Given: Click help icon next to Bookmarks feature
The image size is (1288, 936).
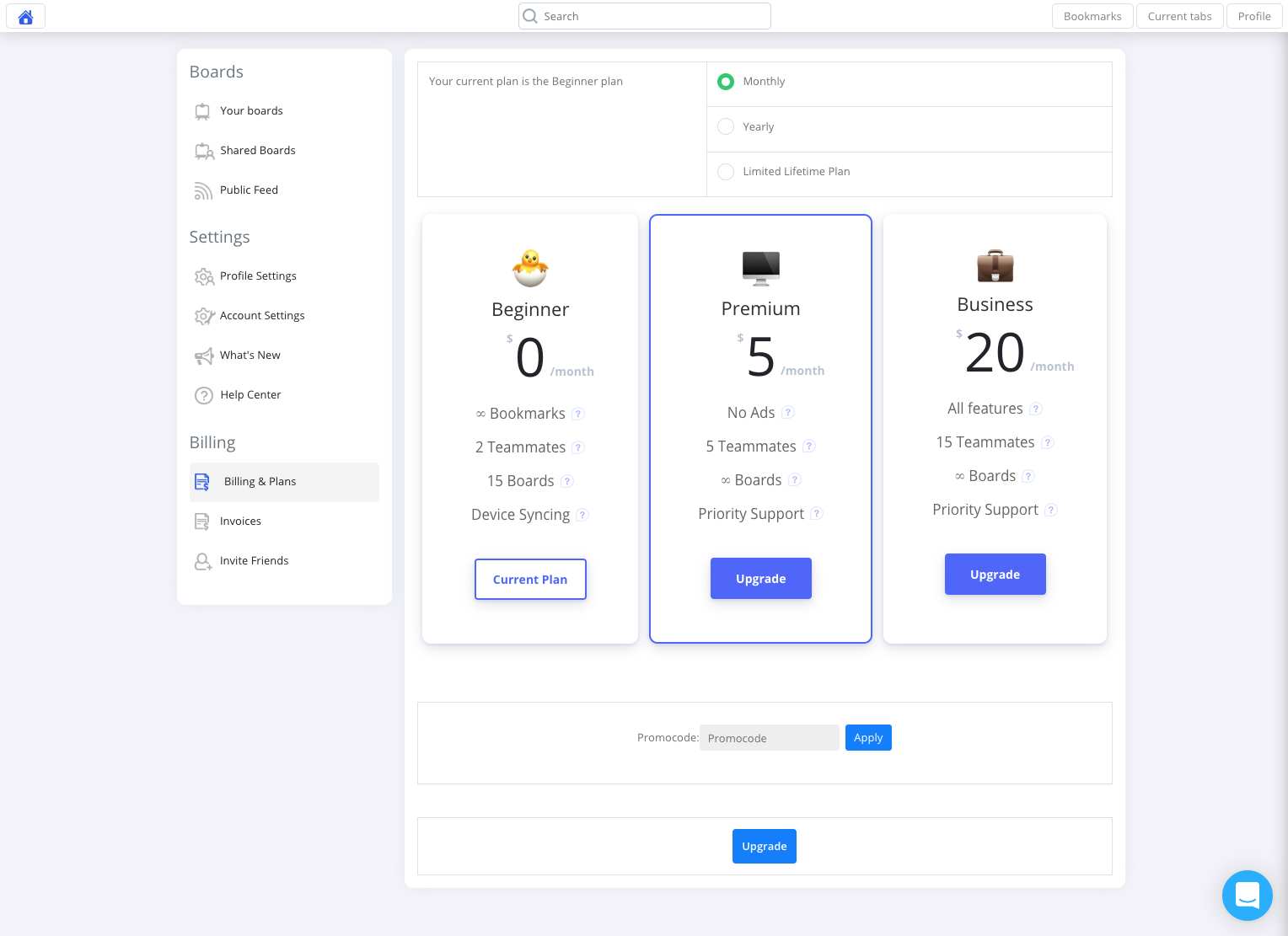Looking at the screenshot, I should coord(578,414).
